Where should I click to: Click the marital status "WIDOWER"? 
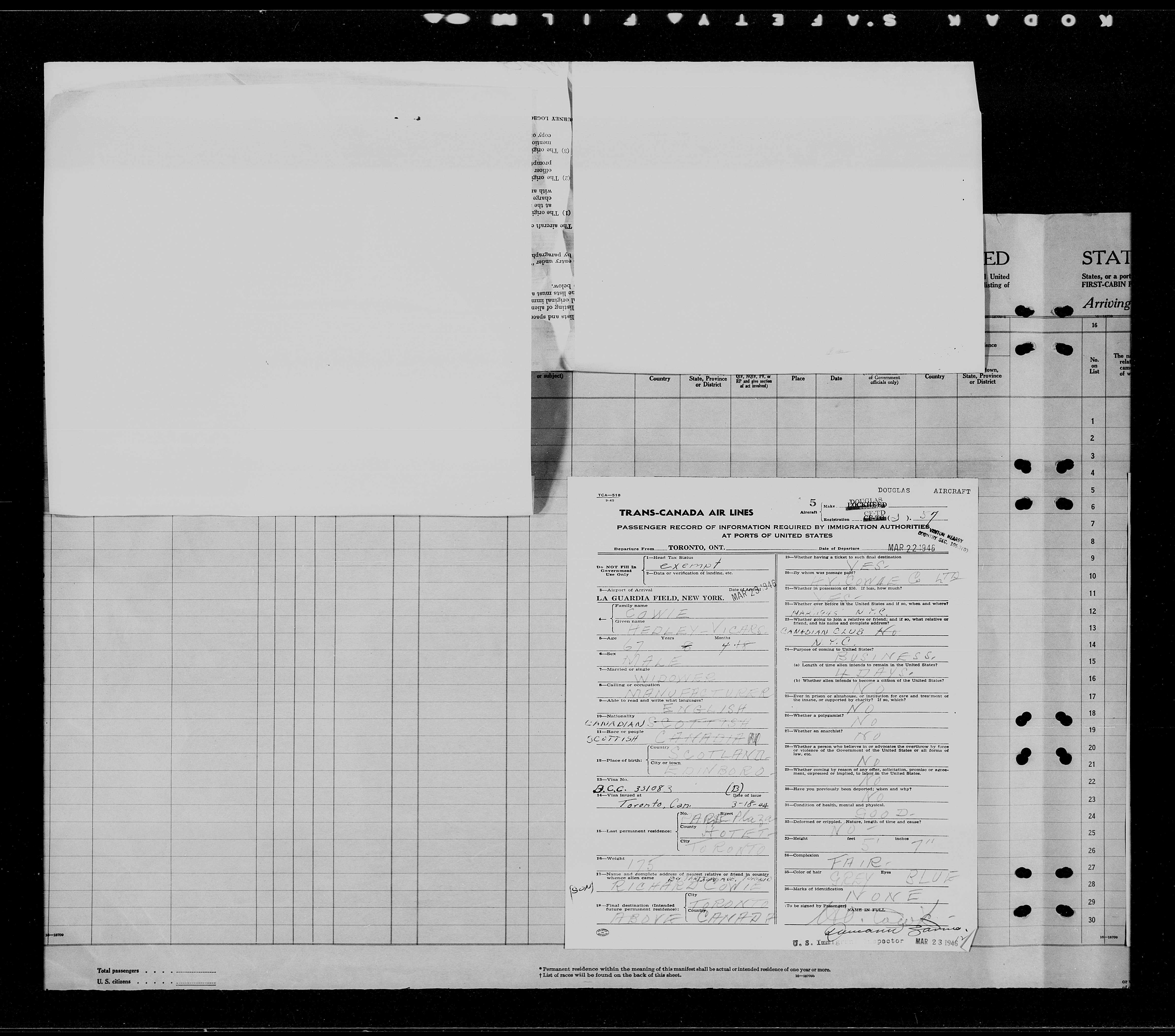coord(675,678)
